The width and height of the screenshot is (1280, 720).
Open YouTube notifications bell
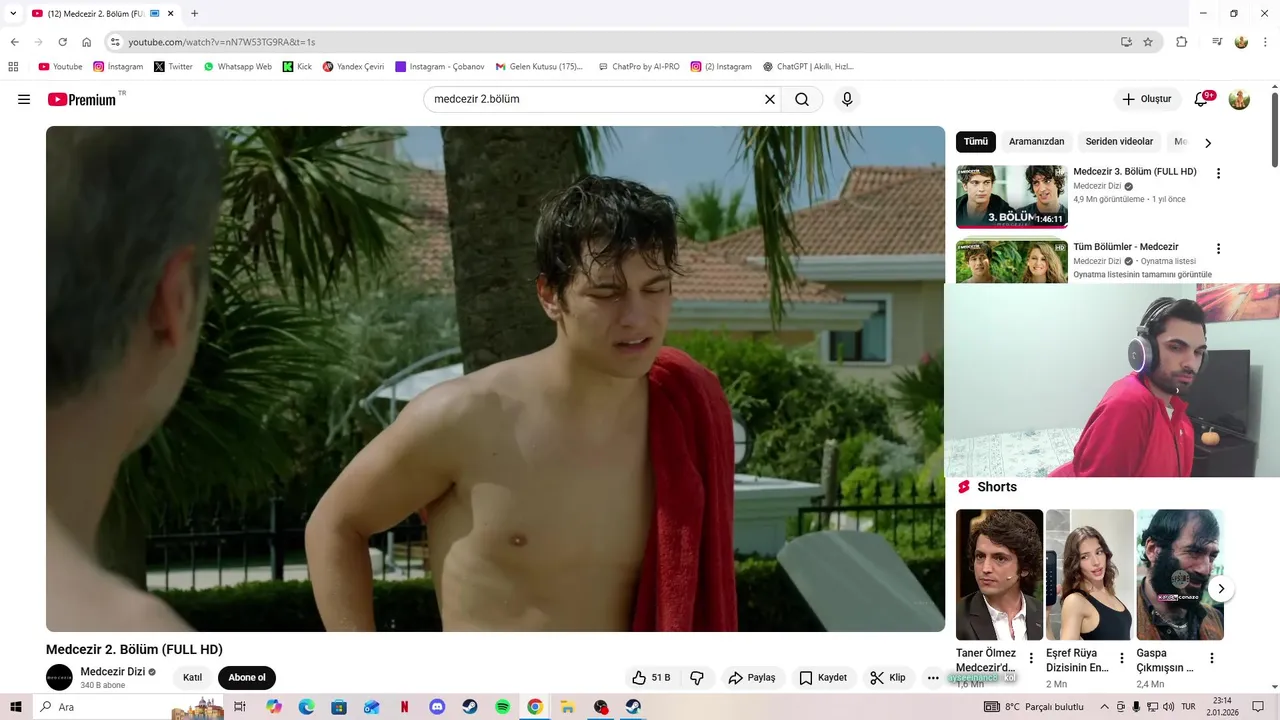pos(1202,99)
